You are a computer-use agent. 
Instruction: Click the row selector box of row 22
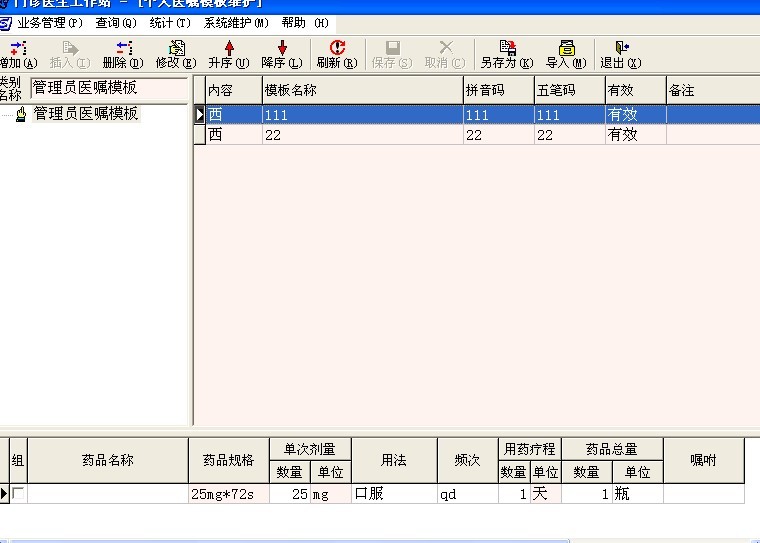click(199, 135)
